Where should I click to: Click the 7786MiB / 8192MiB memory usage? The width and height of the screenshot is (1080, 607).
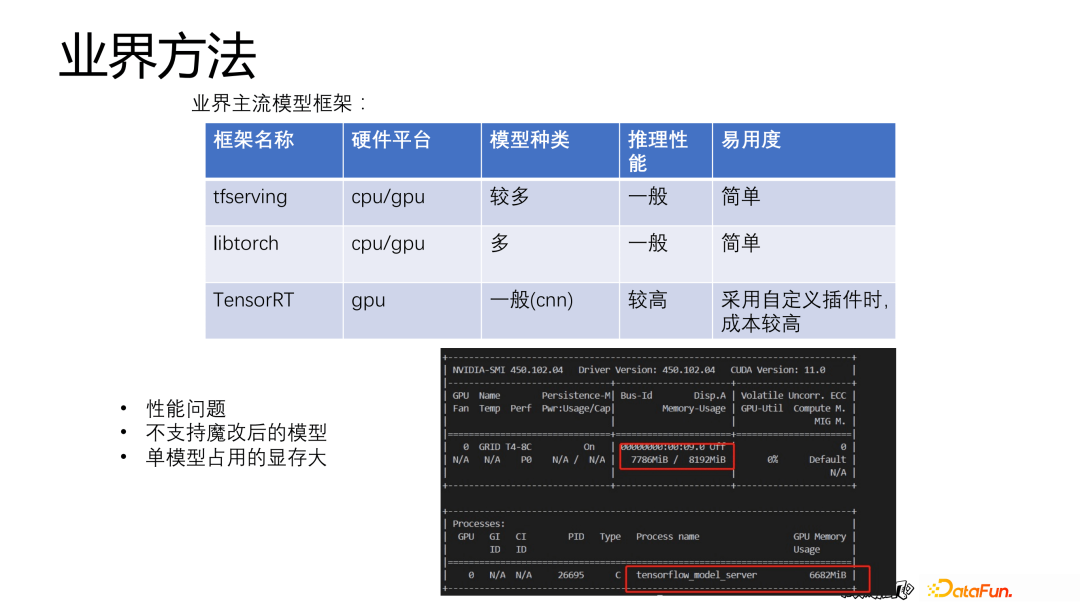(678, 460)
